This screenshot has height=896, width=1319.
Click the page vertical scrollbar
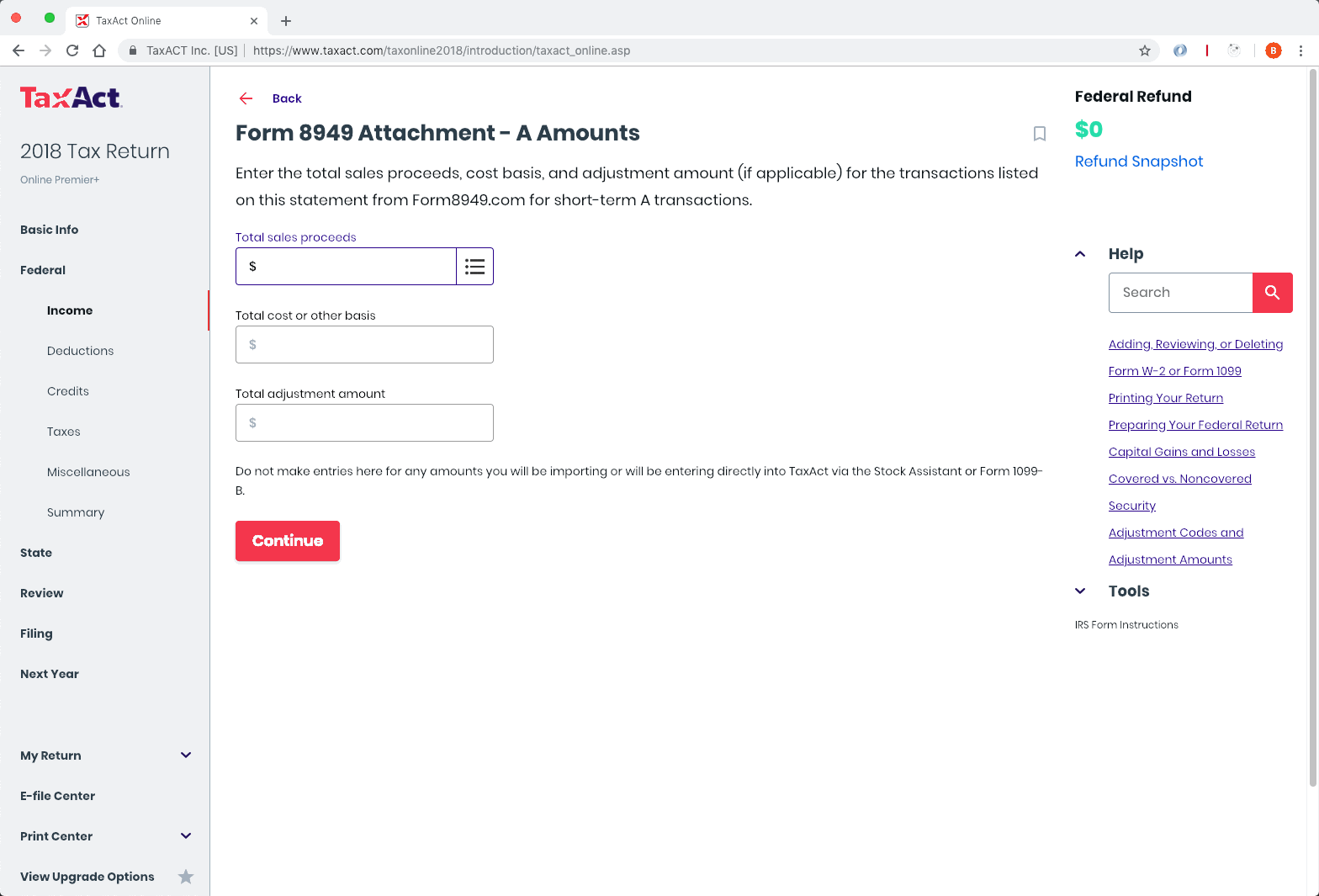click(x=1312, y=427)
